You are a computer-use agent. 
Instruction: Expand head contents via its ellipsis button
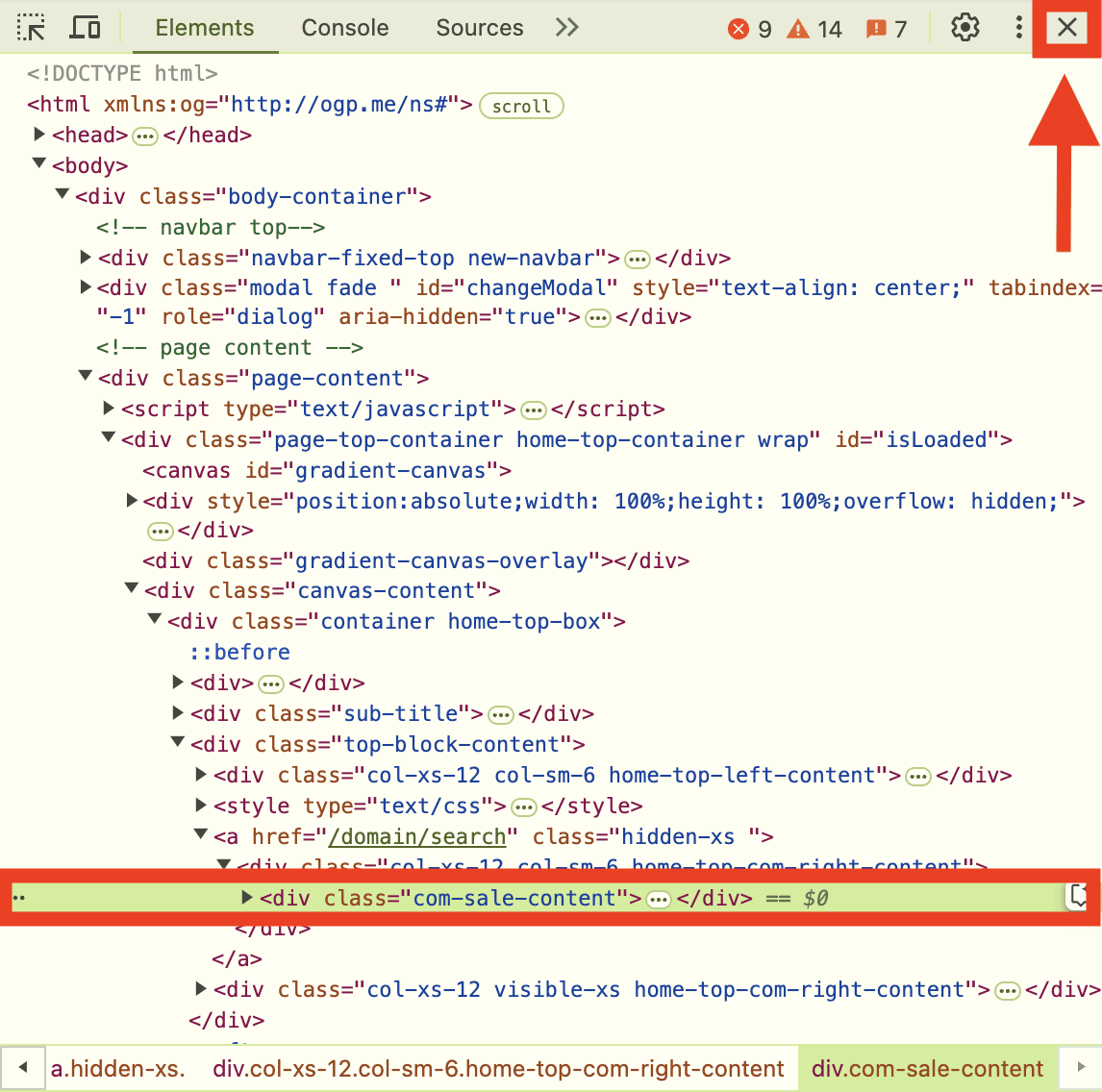coord(145,136)
